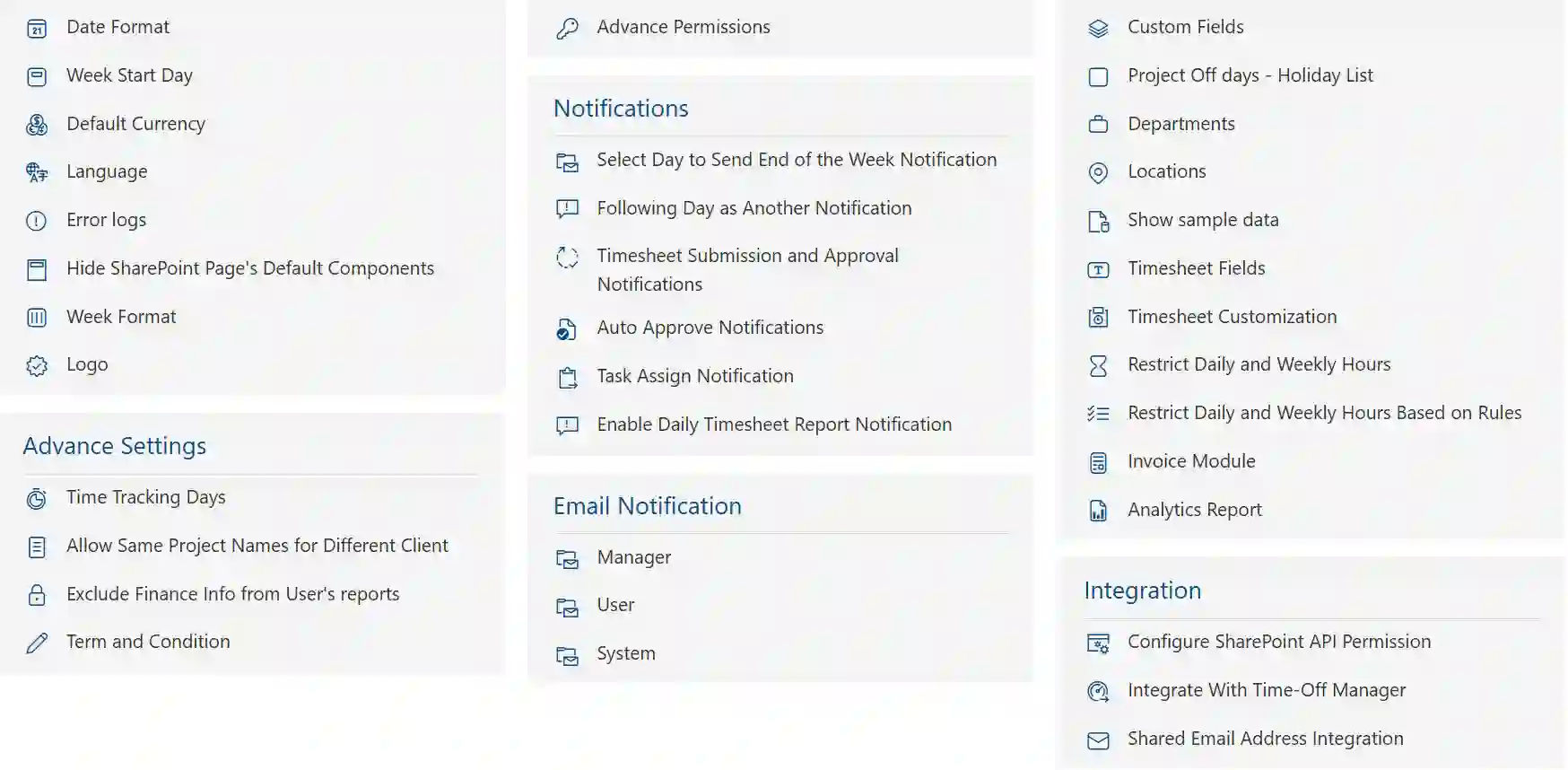Open Integrate With Time-Off Manager
1568x770 pixels.
(x=1266, y=690)
